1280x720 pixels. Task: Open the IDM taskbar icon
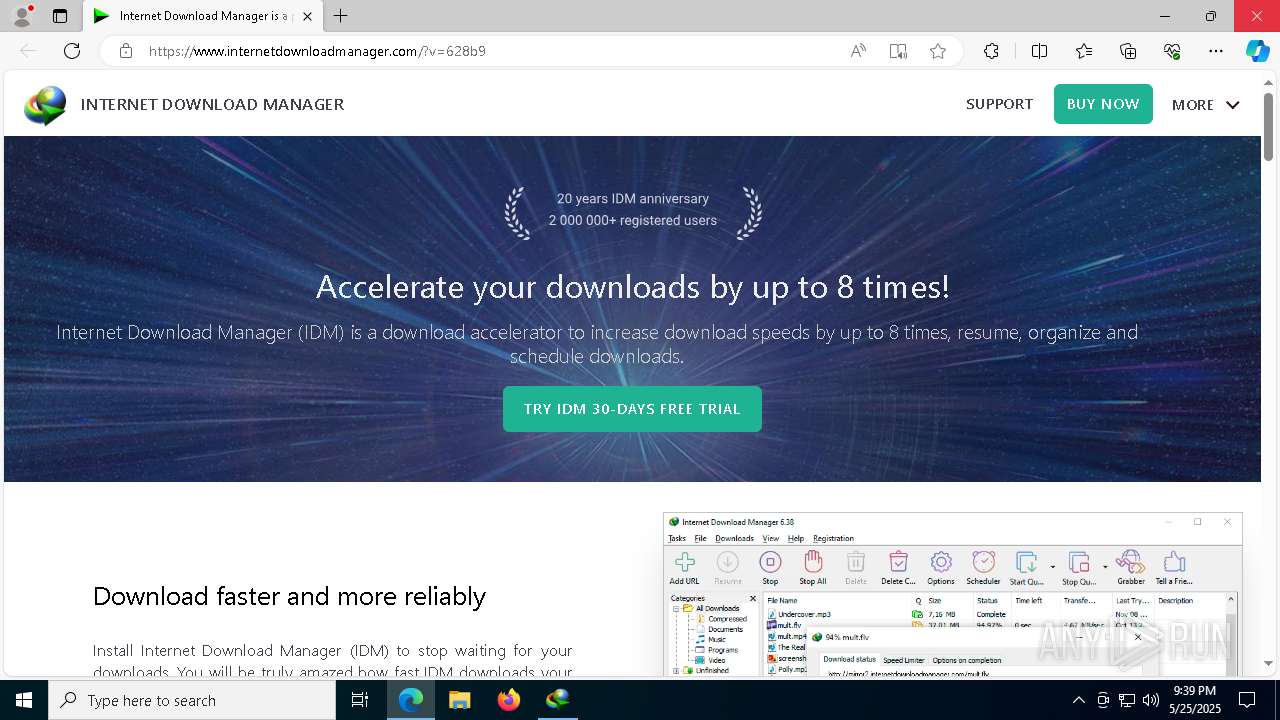click(558, 700)
